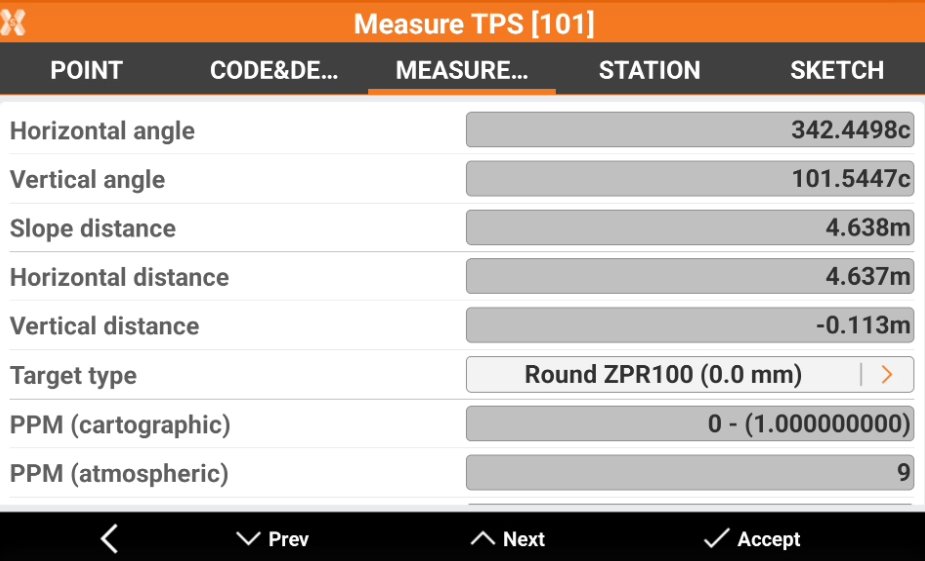The image size is (925, 561).
Task: Click the PPM (cartographic) value field
Action: pos(689,424)
